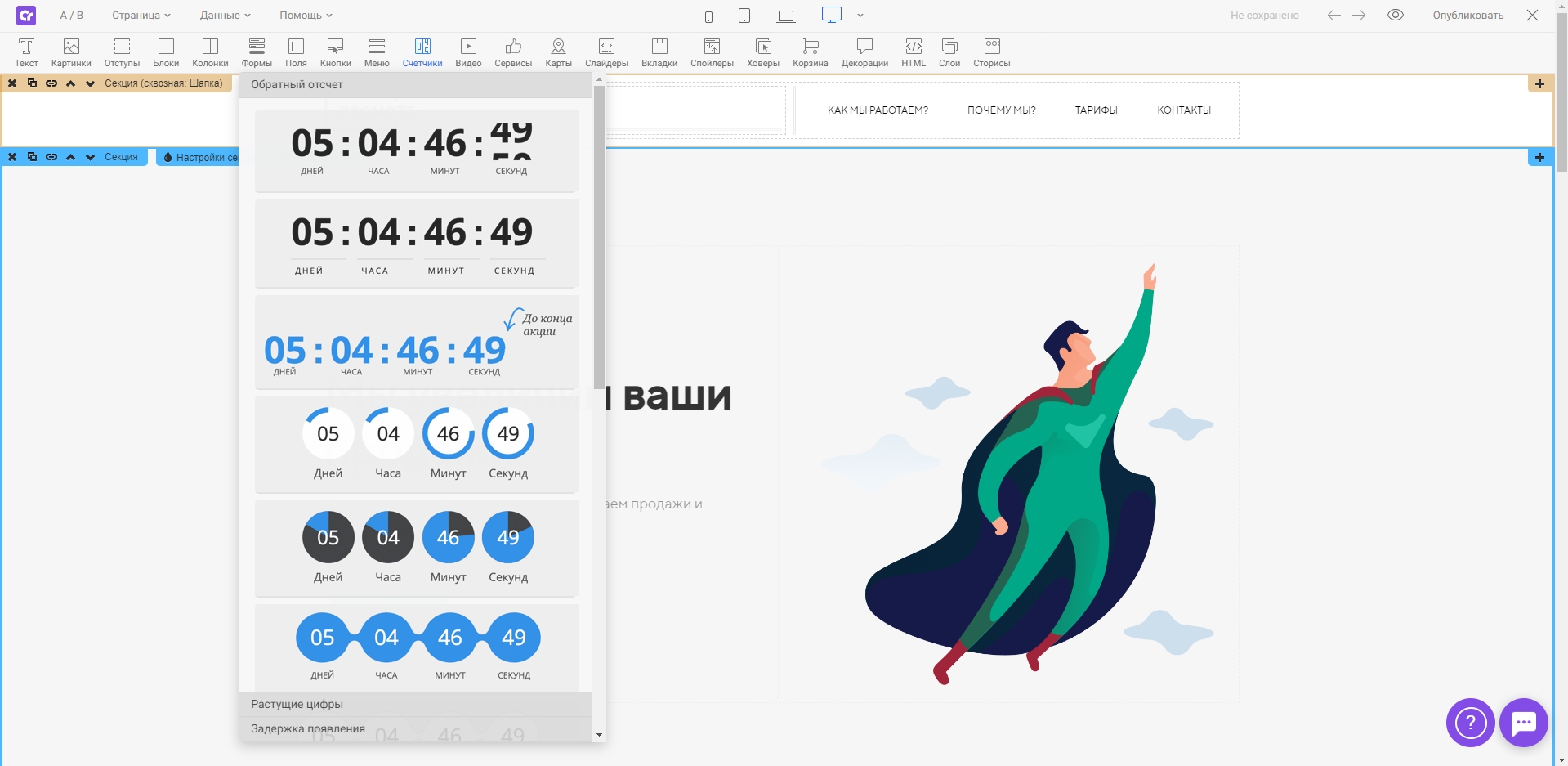Image resolution: width=1568 pixels, height=766 pixels.
Task: Toggle the Счетчики tool panel
Action: click(422, 52)
